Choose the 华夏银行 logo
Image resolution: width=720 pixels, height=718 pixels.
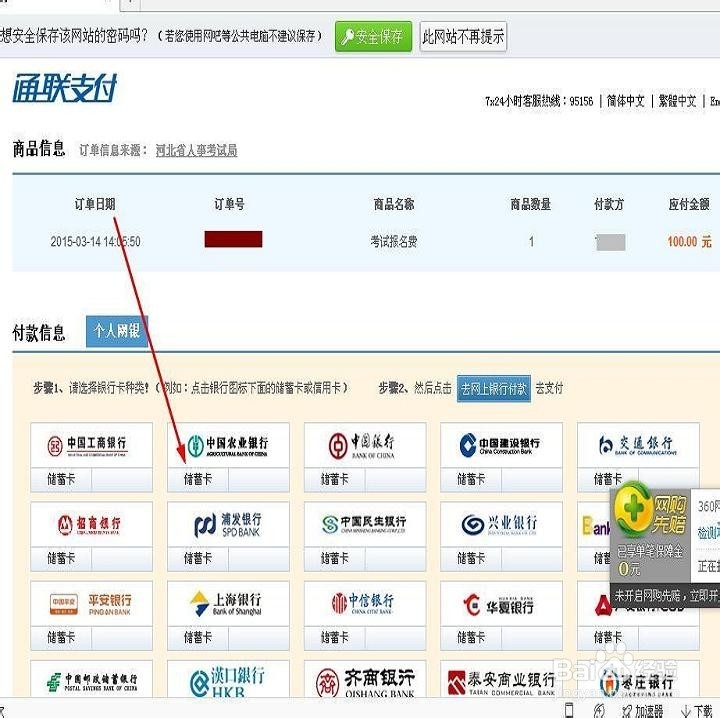(501, 603)
